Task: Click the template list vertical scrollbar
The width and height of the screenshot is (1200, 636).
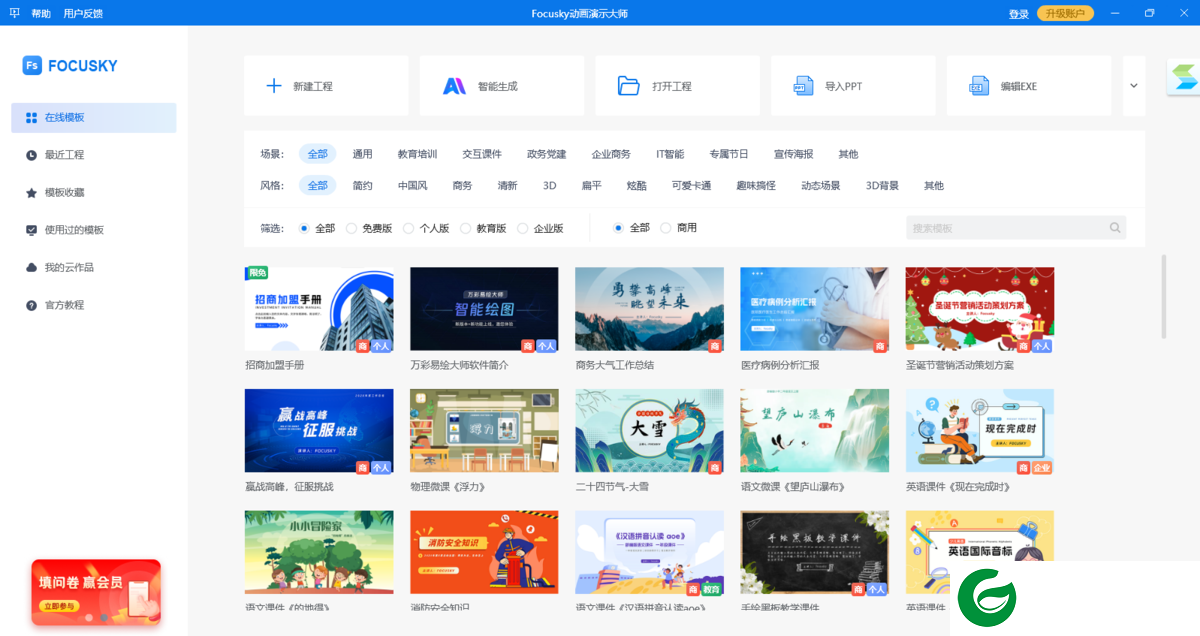Action: [x=1163, y=297]
